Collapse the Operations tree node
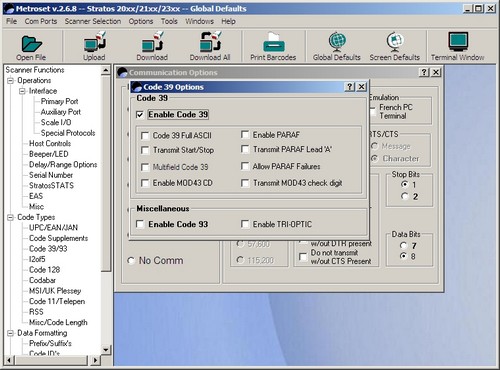Screen dimensions: 500x370 pyautogui.click(x=10, y=81)
